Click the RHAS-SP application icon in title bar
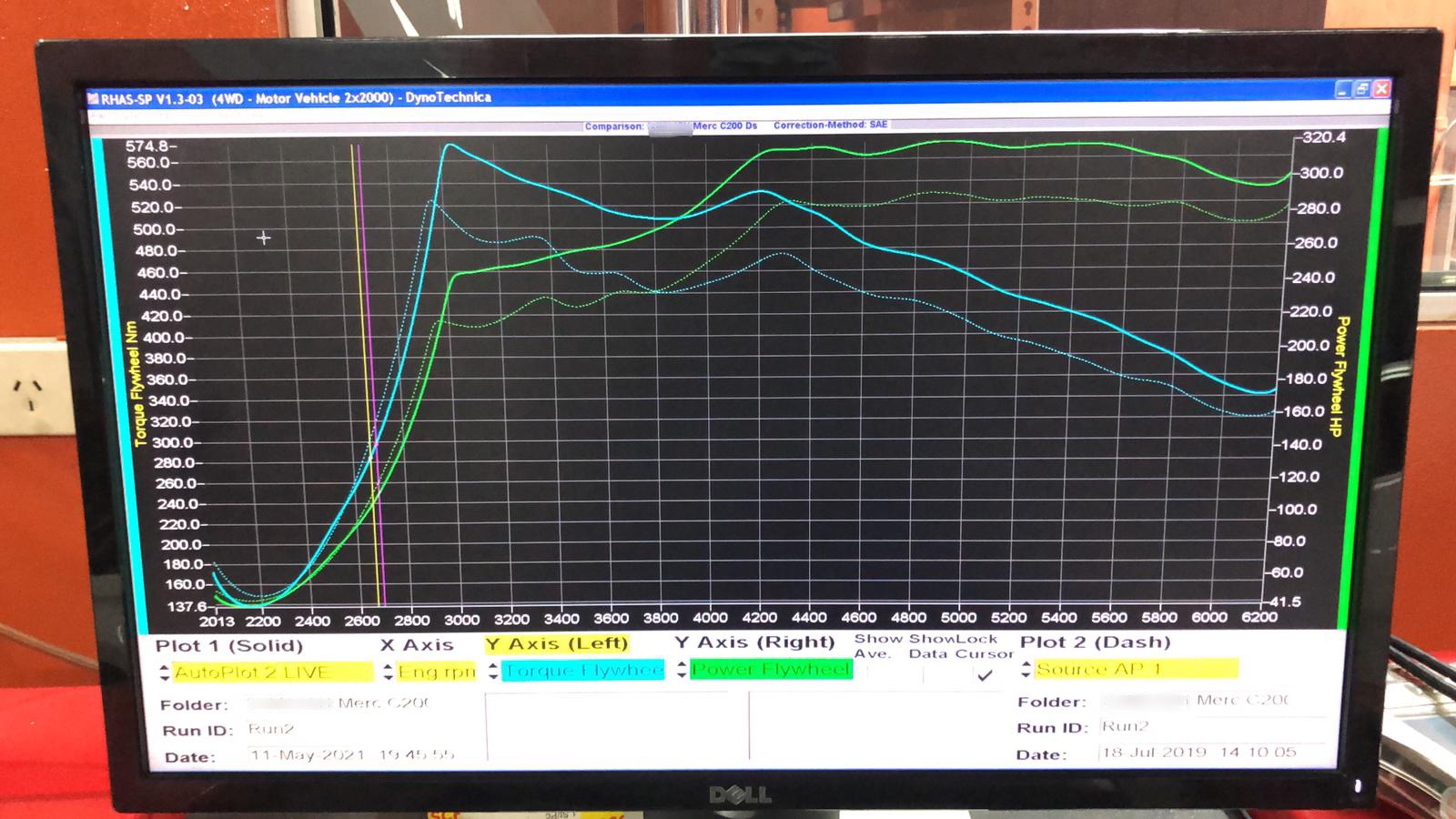1456x819 pixels. pos(93,98)
